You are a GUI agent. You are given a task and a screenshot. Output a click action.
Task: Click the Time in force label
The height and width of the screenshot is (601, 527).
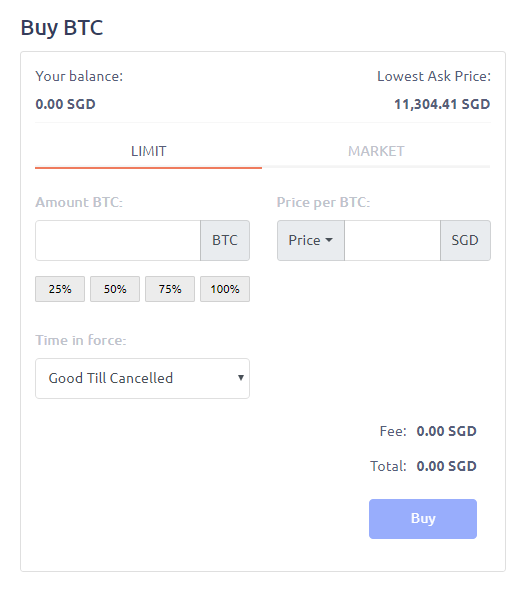(81, 340)
